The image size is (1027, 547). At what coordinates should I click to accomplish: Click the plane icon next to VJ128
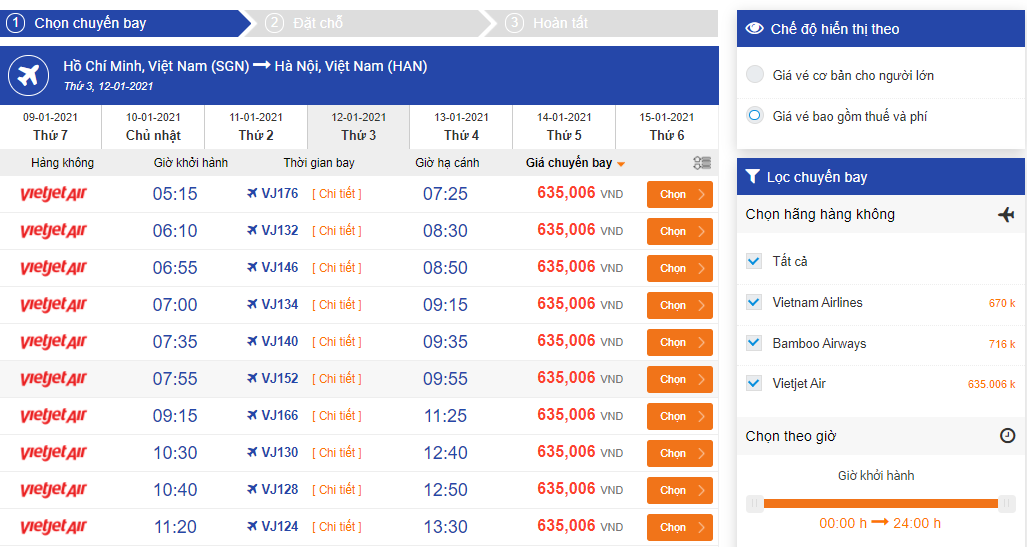[x=252, y=489]
